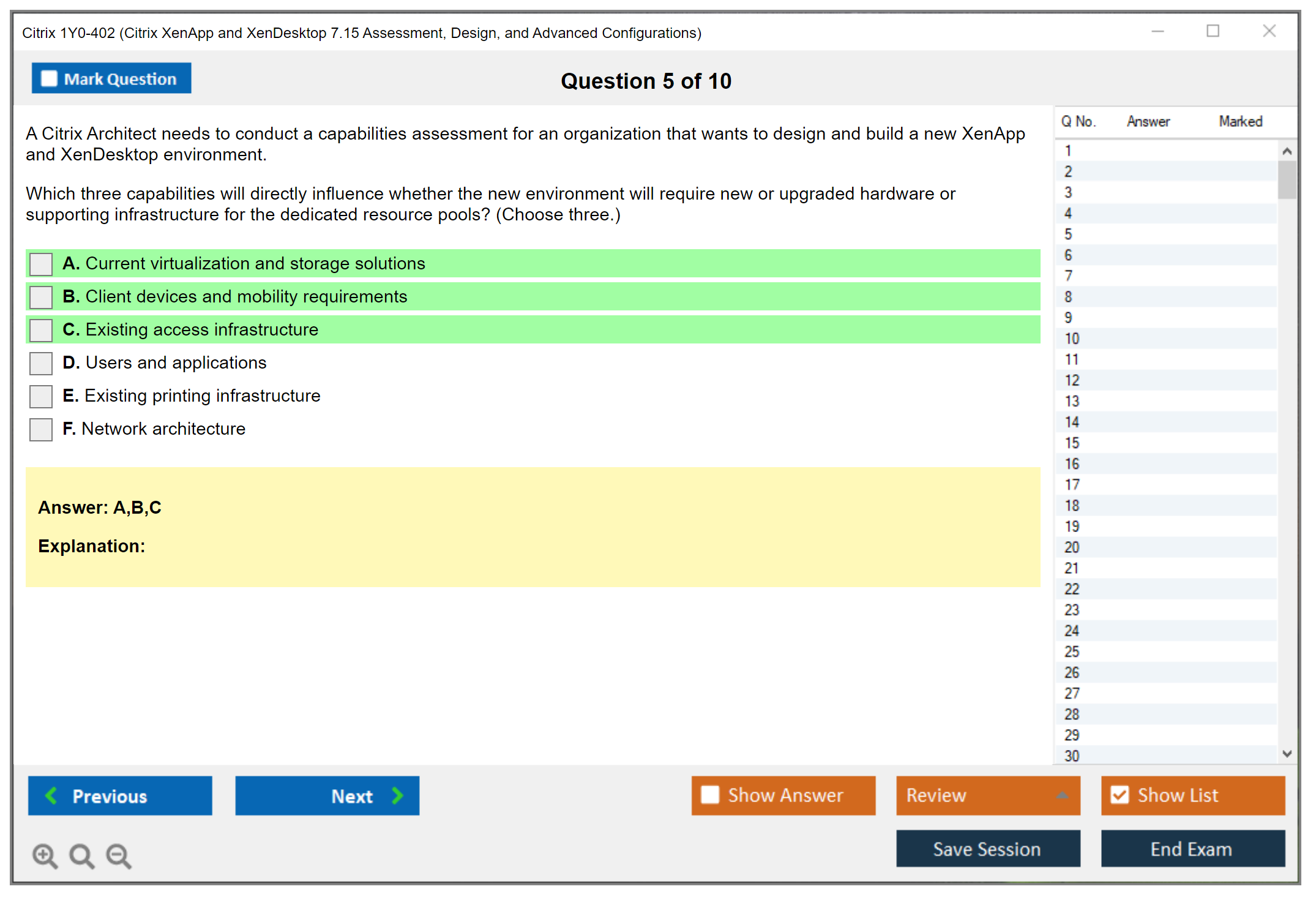
Task: Expand the Review dropdown menu
Action: pyautogui.click(x=1062, y=795)
